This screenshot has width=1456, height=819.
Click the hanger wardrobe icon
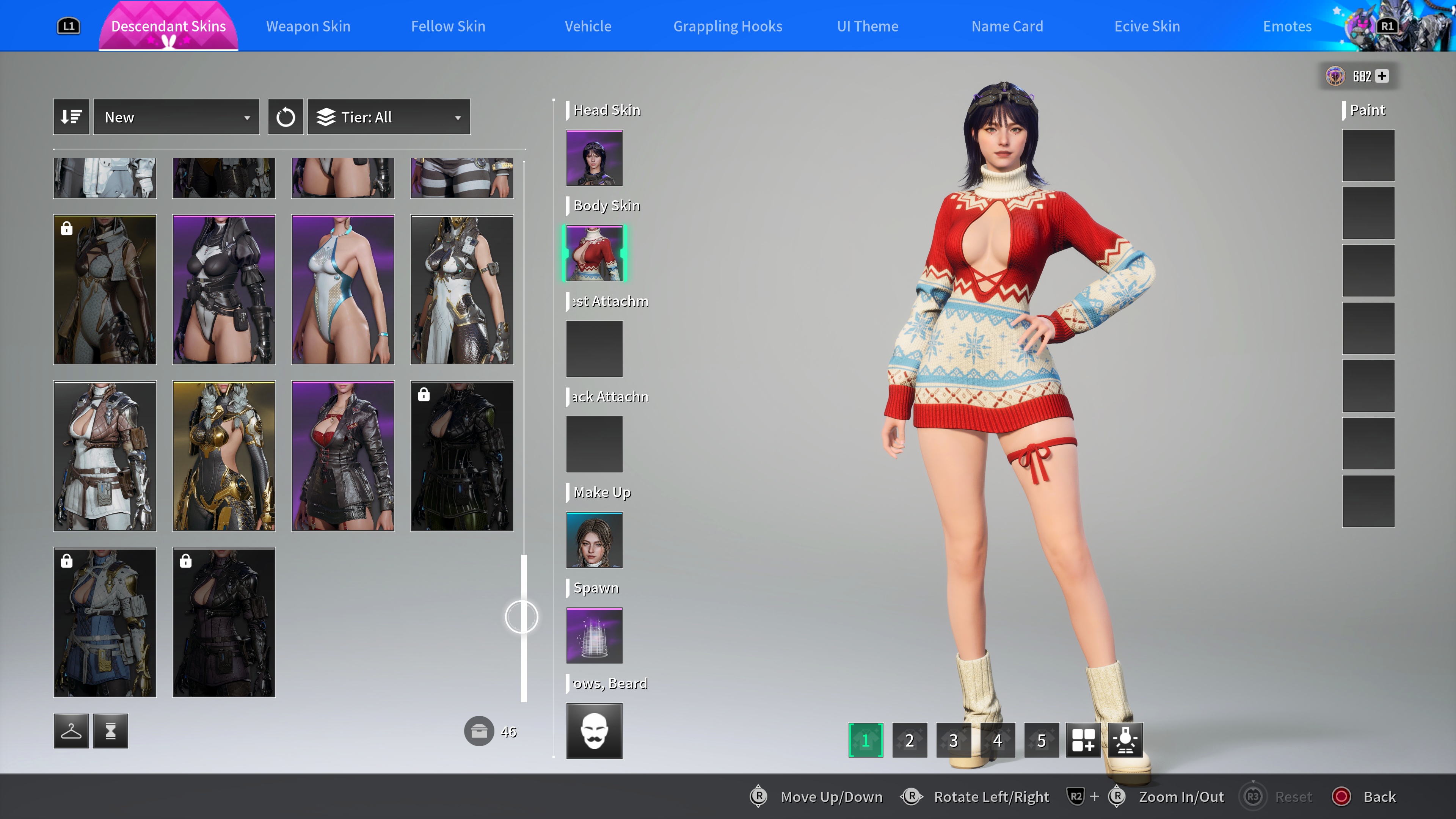71,731
